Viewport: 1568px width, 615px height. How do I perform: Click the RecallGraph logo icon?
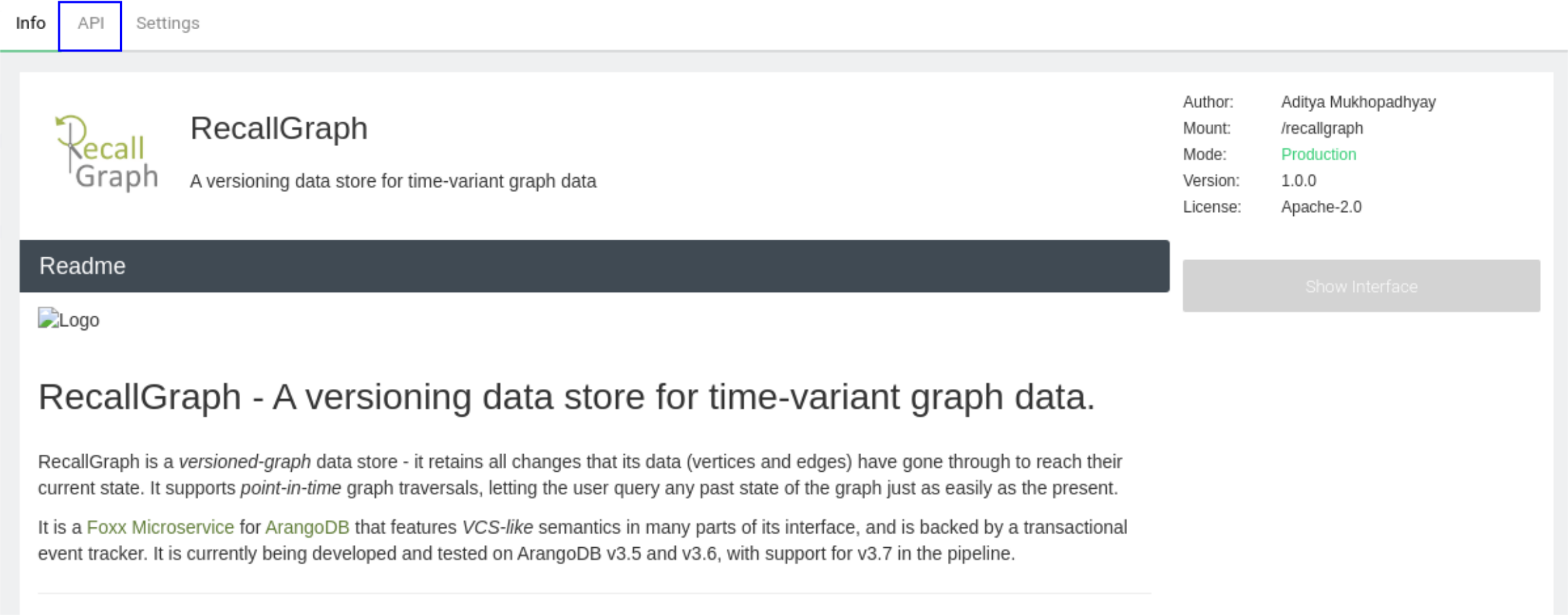(107, 153)
